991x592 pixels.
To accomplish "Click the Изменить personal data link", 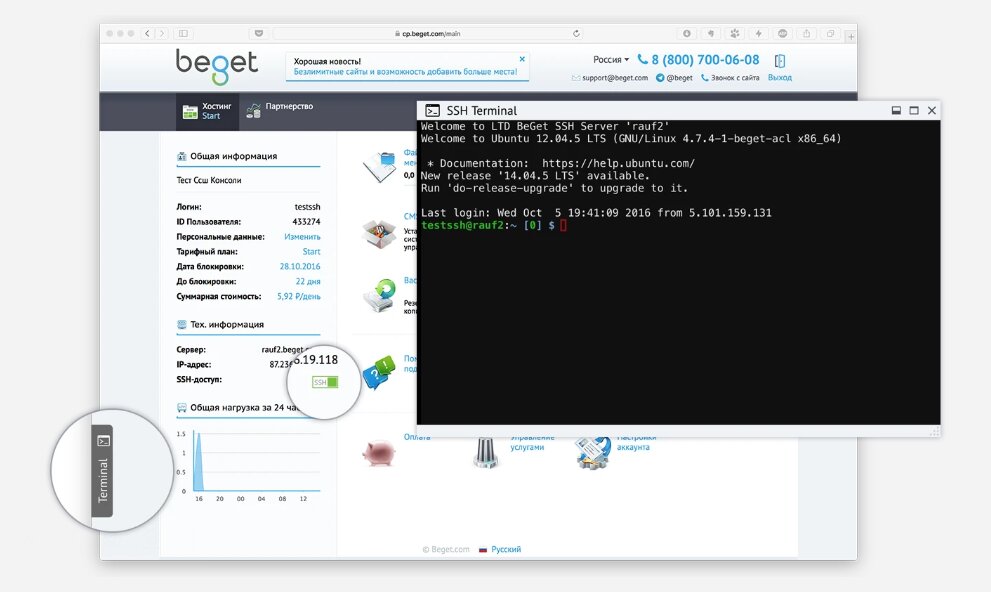I will [x=302, y=237].
